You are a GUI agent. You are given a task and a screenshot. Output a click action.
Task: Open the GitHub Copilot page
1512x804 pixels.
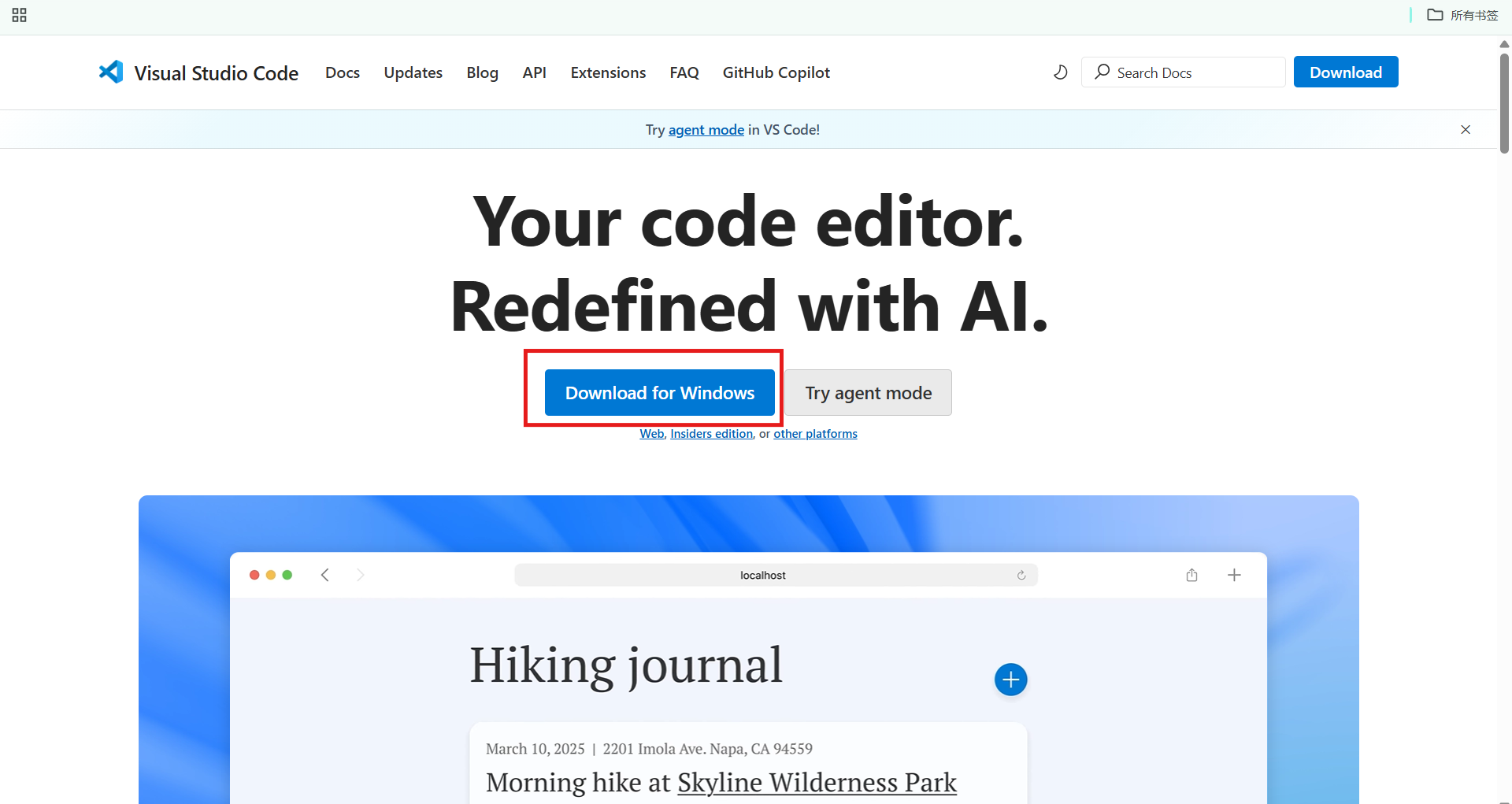pos(776,72)
